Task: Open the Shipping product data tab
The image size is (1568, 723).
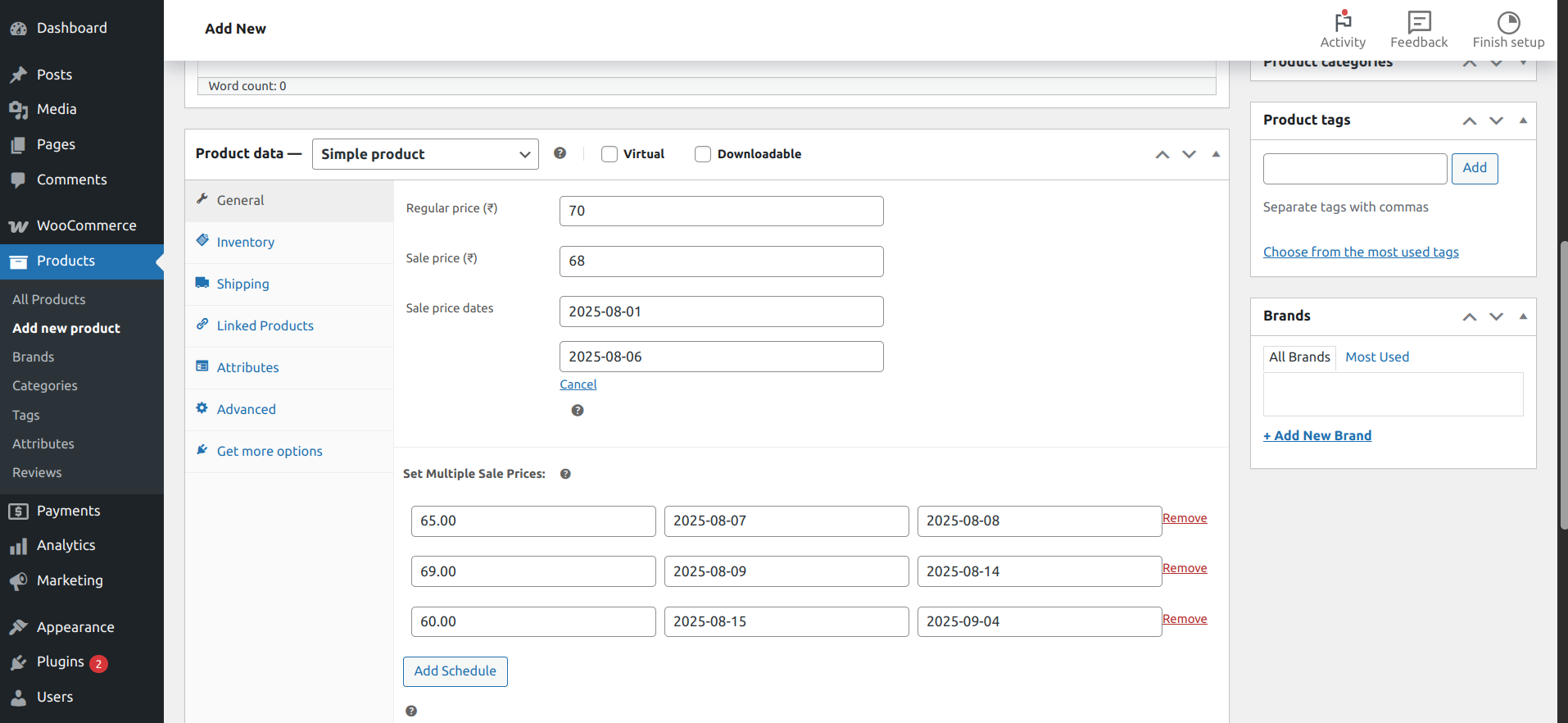Action: tap(289, 284)
